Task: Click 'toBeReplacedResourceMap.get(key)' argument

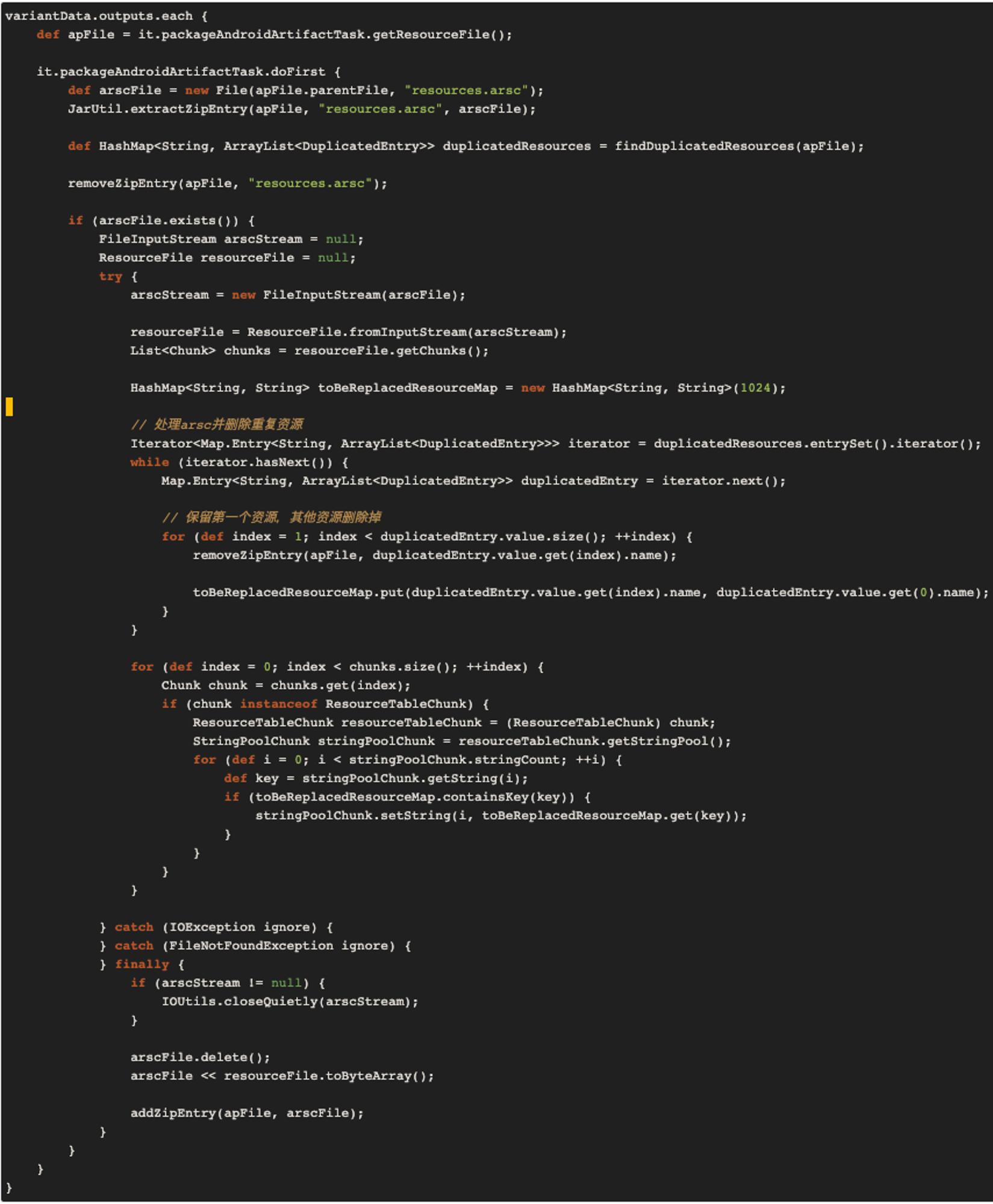Action: pyautogui.click(x=606, y=816)
